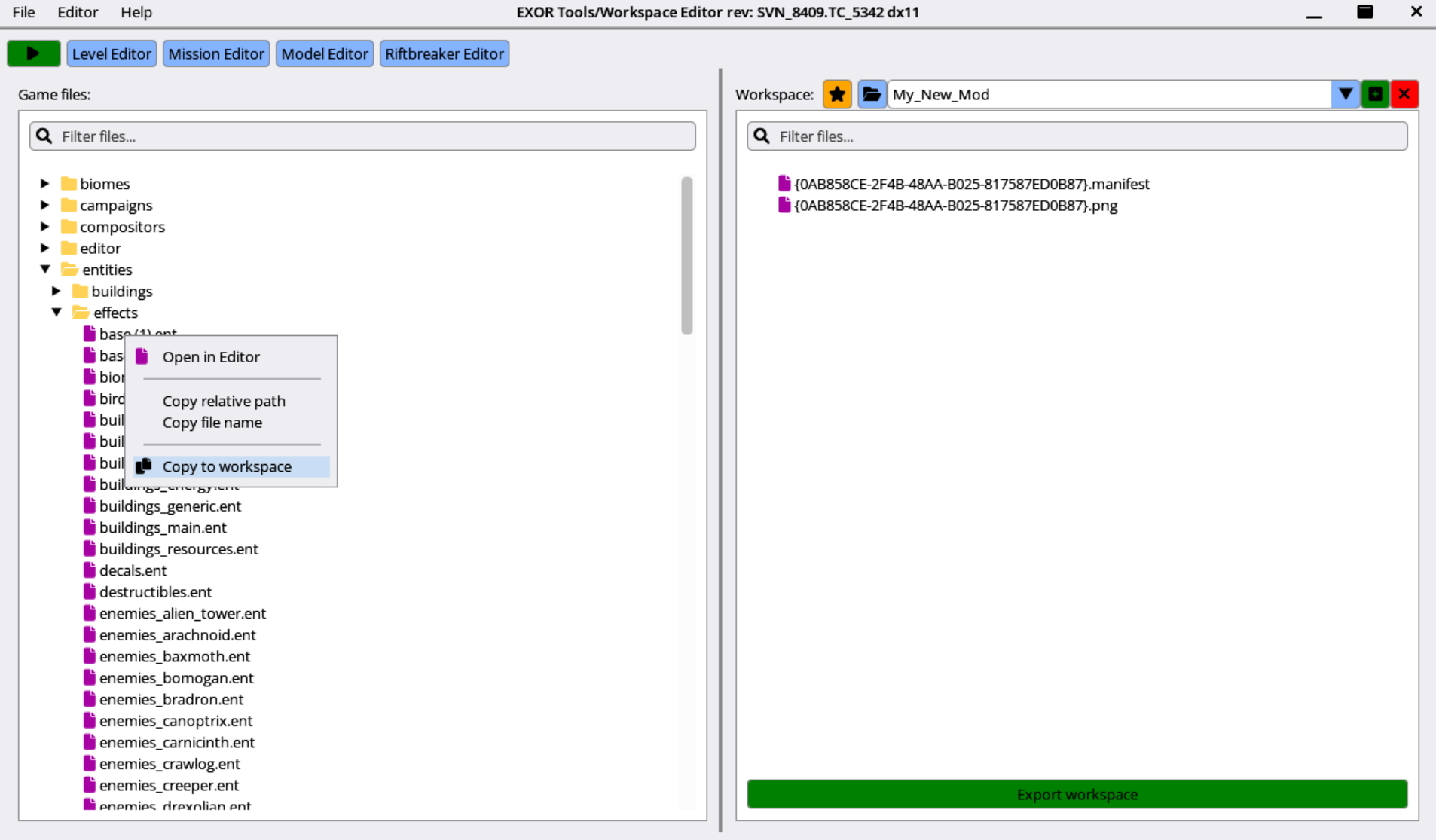Open the Help menu
Screen dimensions: 1436x840
(136, 12)
